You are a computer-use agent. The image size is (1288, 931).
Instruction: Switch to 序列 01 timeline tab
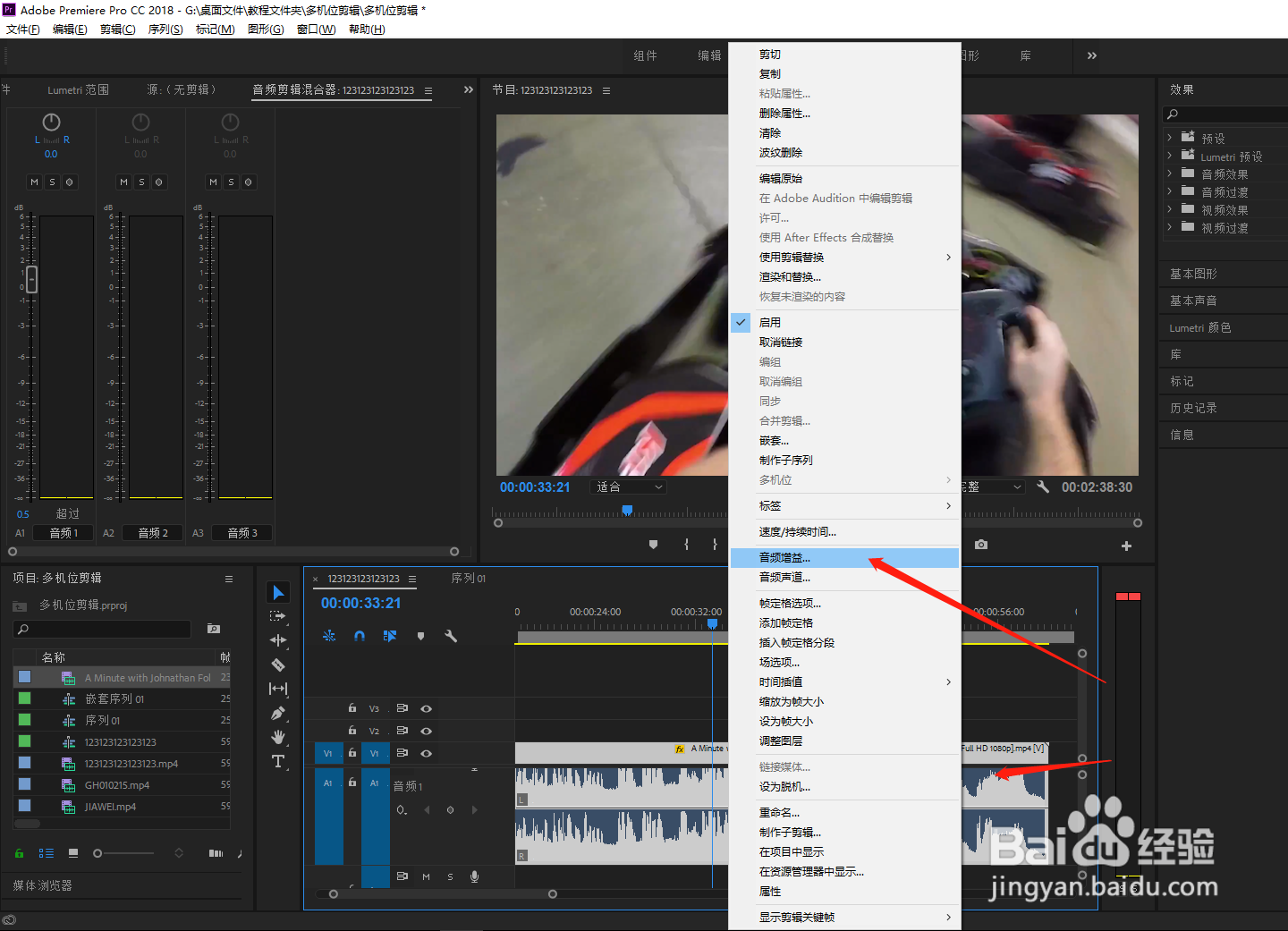tap(469, 579)
